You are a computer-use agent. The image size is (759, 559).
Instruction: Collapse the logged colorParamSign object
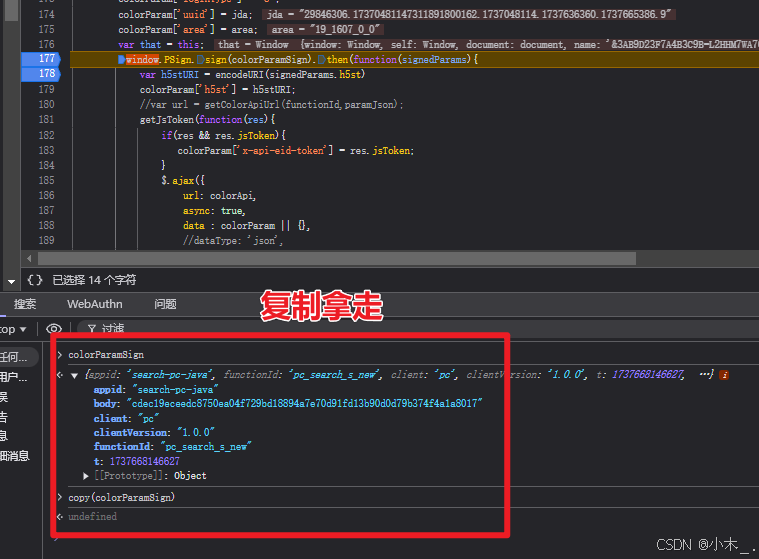pos(75,375)
